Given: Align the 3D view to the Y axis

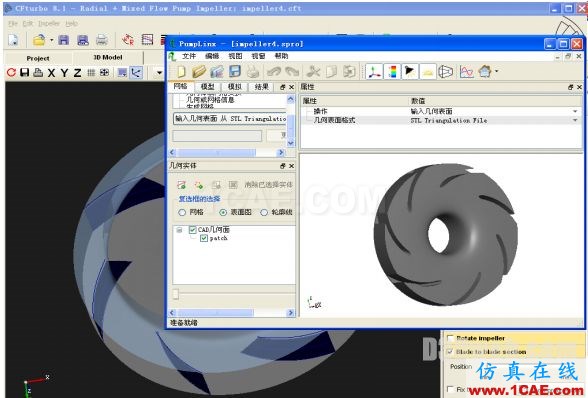Looking at the screenshot, I should 64,73.
